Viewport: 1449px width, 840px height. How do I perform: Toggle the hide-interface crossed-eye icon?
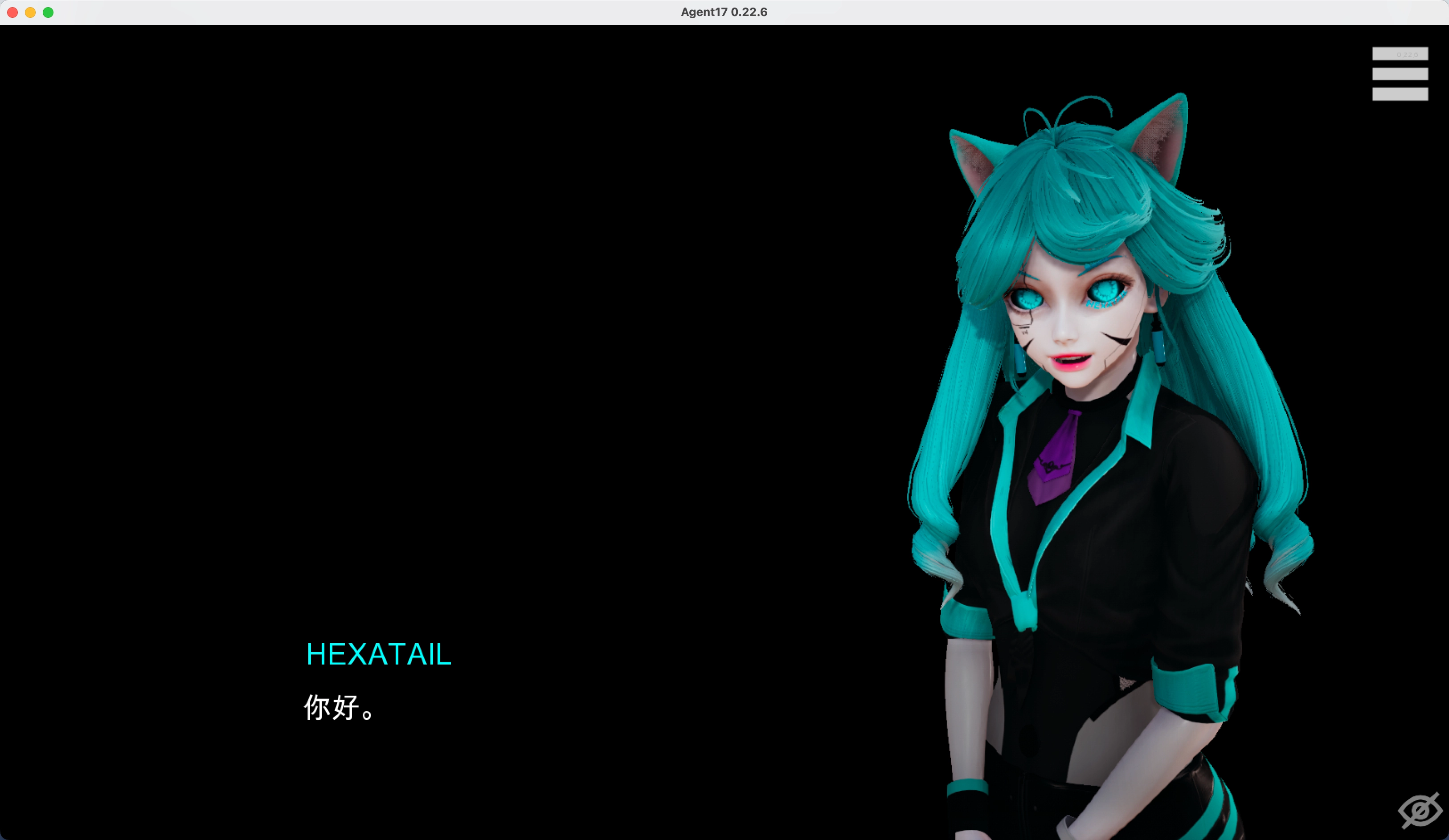pyautogui.click(x=1420, y=810)
